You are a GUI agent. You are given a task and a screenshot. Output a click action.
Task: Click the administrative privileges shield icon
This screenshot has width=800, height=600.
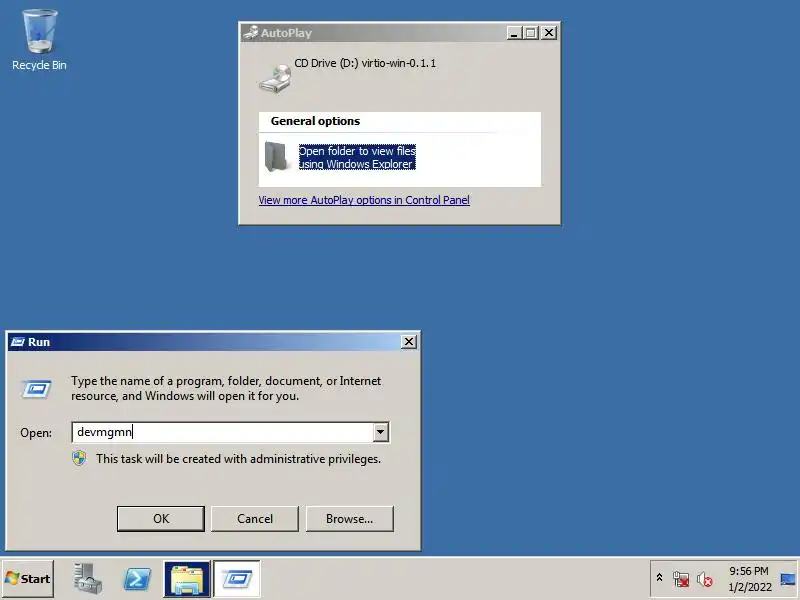point(79,458)
